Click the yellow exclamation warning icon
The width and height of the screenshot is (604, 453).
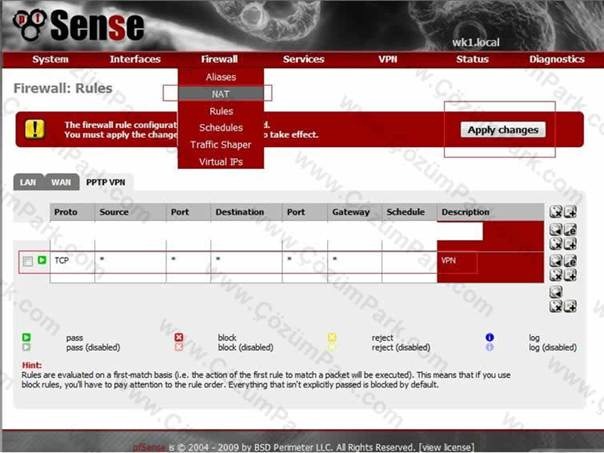click(35, 129)
